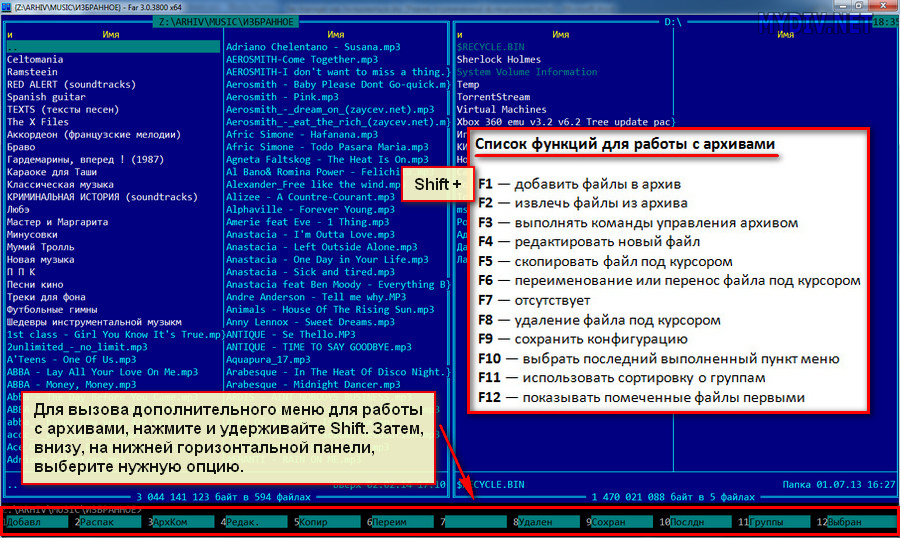Click the Far Manager window title icon
The height and width of the screenshot is (538, 900).
click(6, 7)
